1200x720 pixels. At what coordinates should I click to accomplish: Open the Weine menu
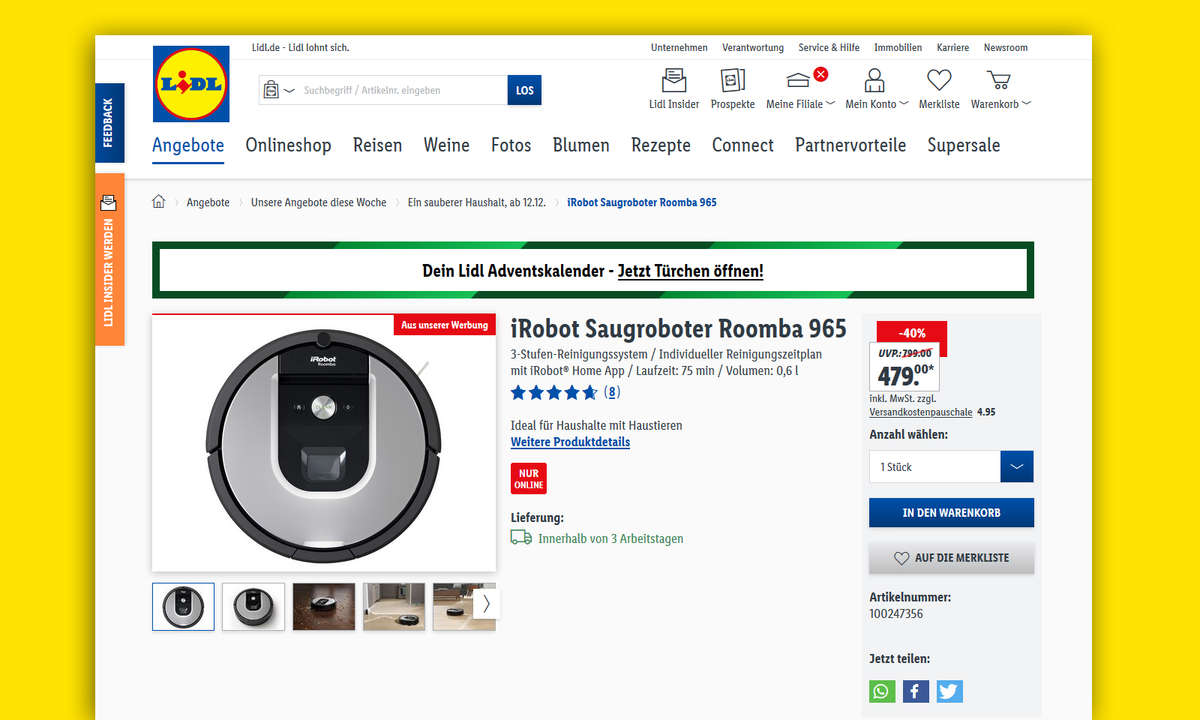point(446,145)
